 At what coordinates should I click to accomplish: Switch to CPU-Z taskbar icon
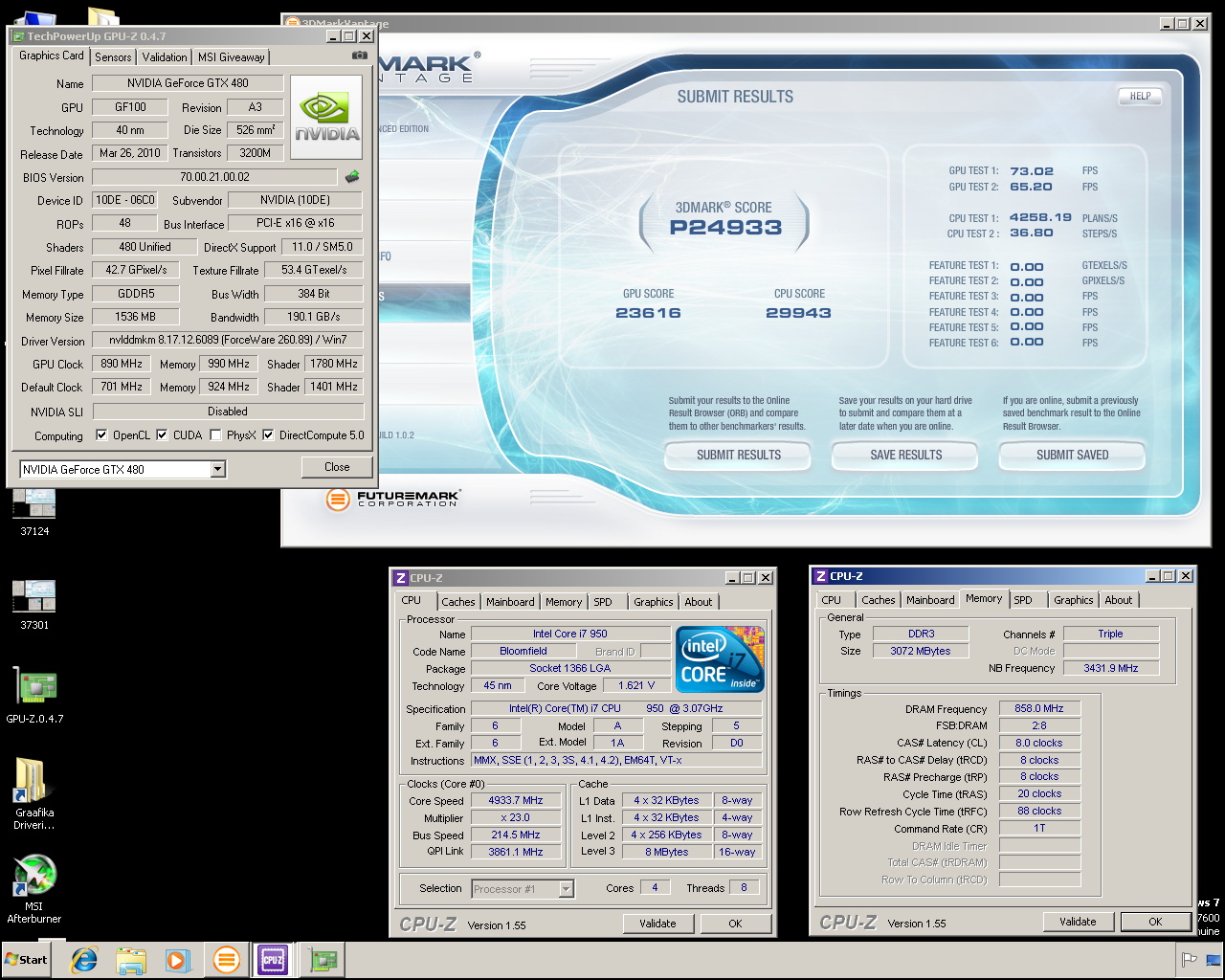pos(273,960)
